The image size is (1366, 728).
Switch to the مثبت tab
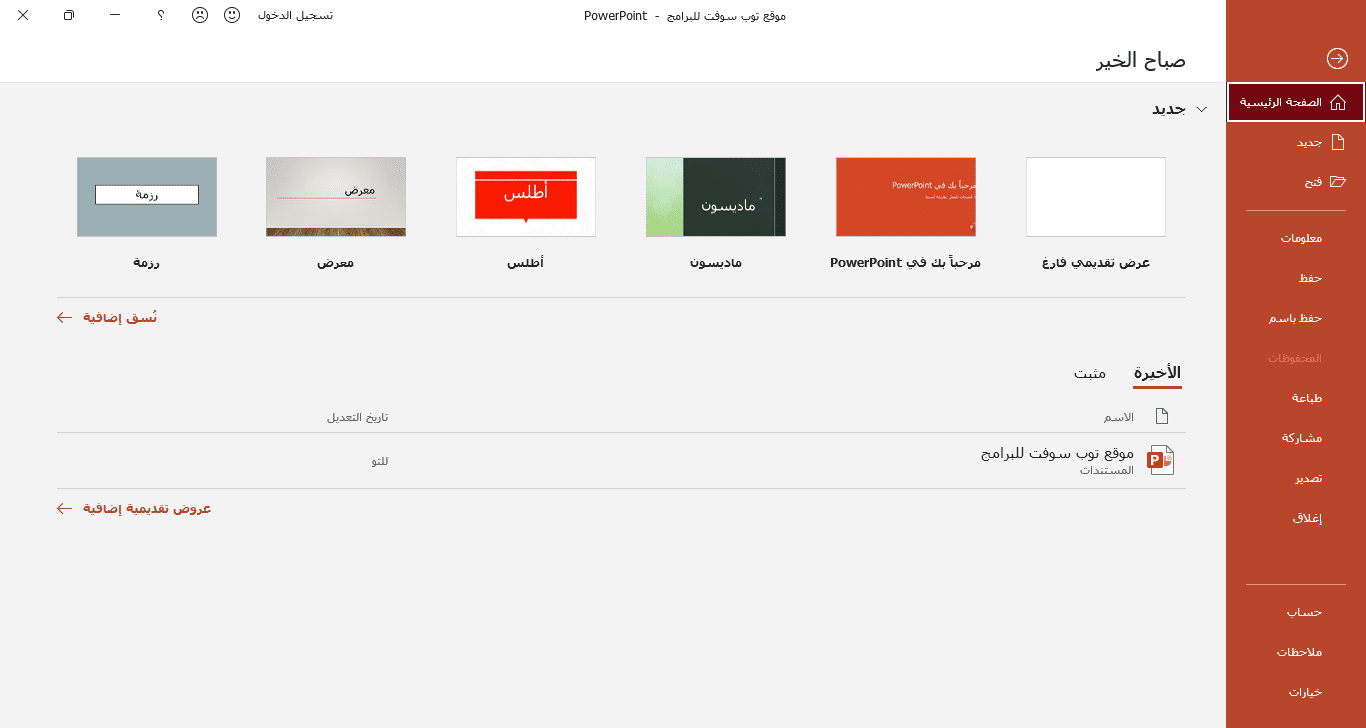tap(1090, 373)
